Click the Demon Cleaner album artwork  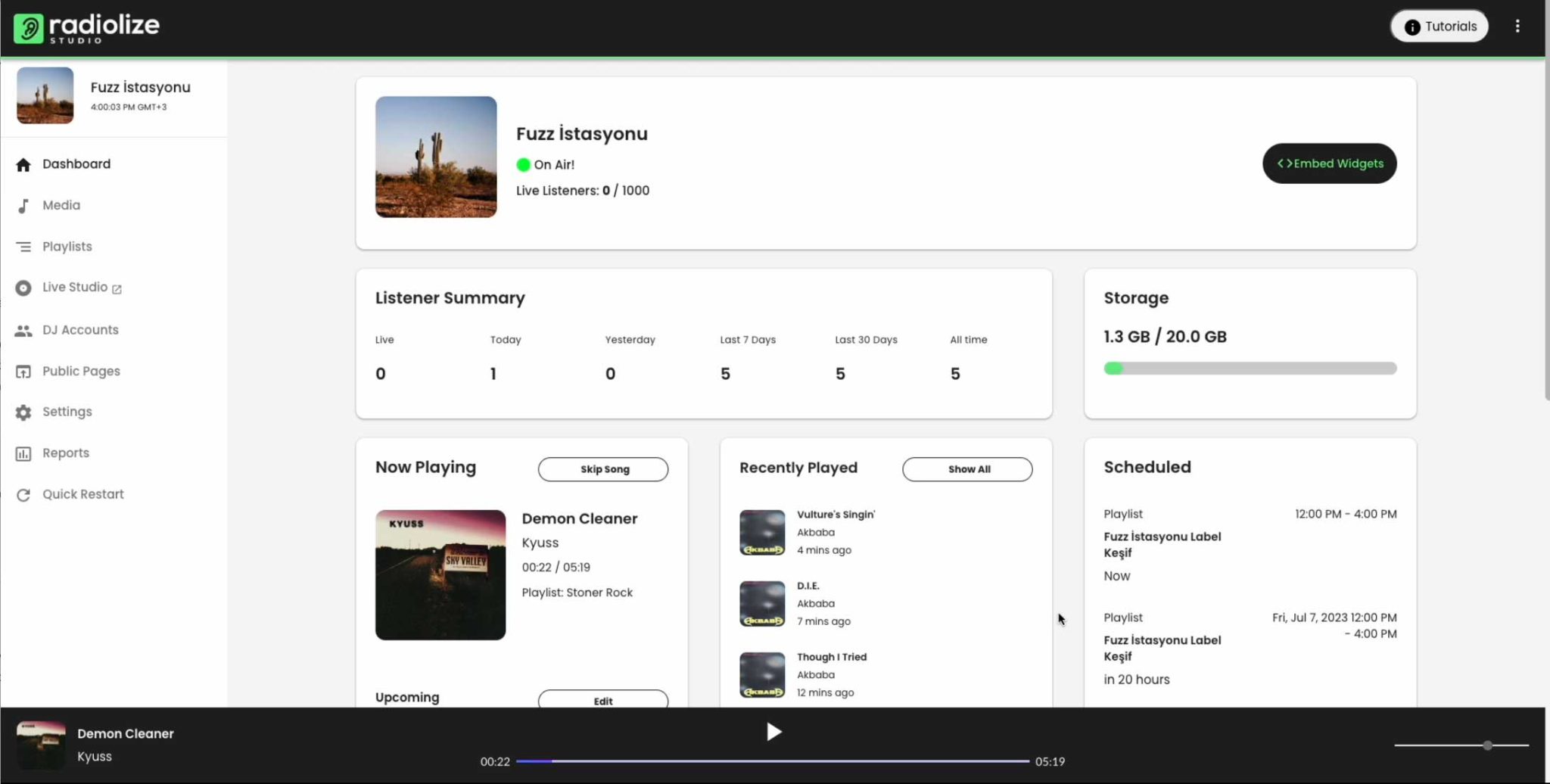click(x=440, y=575)
